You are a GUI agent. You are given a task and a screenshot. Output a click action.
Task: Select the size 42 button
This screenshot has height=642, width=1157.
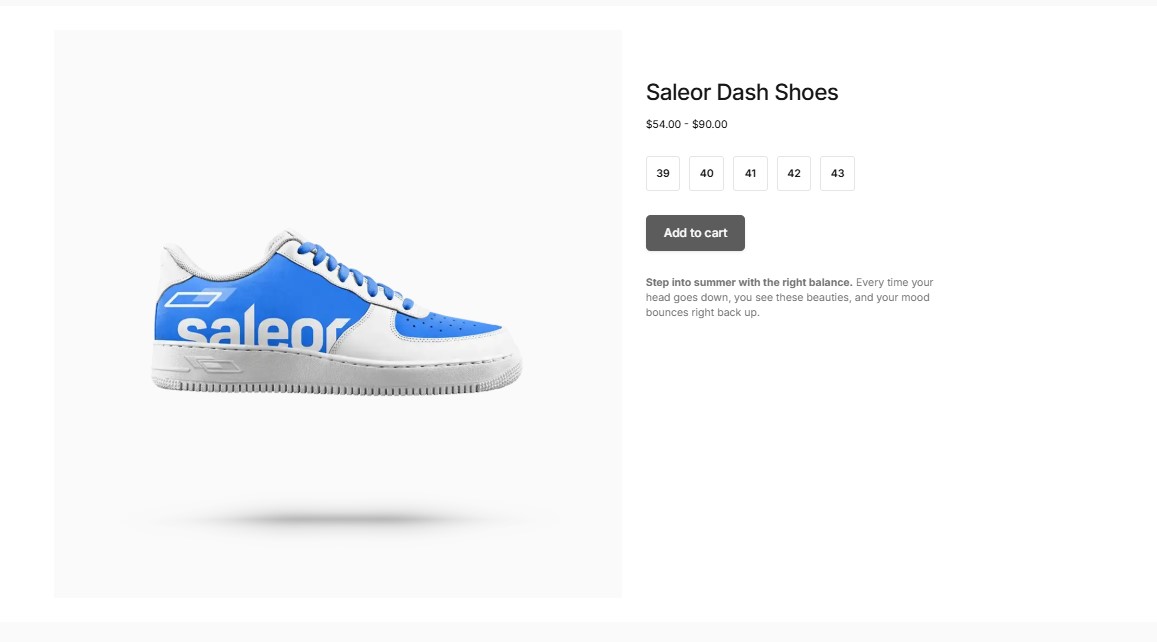[794, 173]
